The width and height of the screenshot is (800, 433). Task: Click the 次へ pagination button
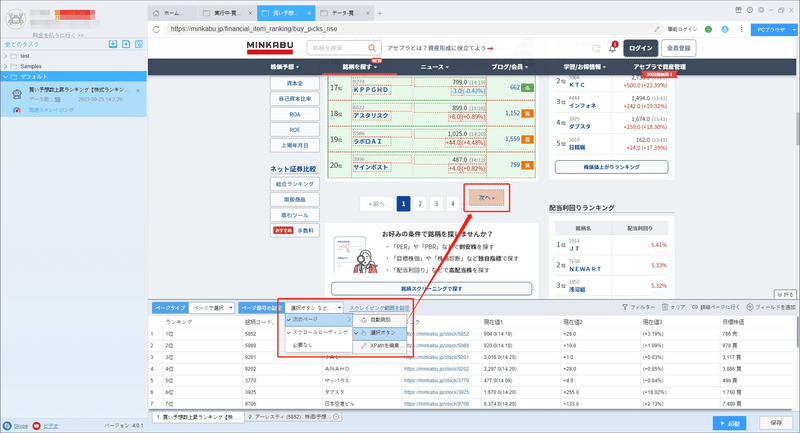(486, 197)
